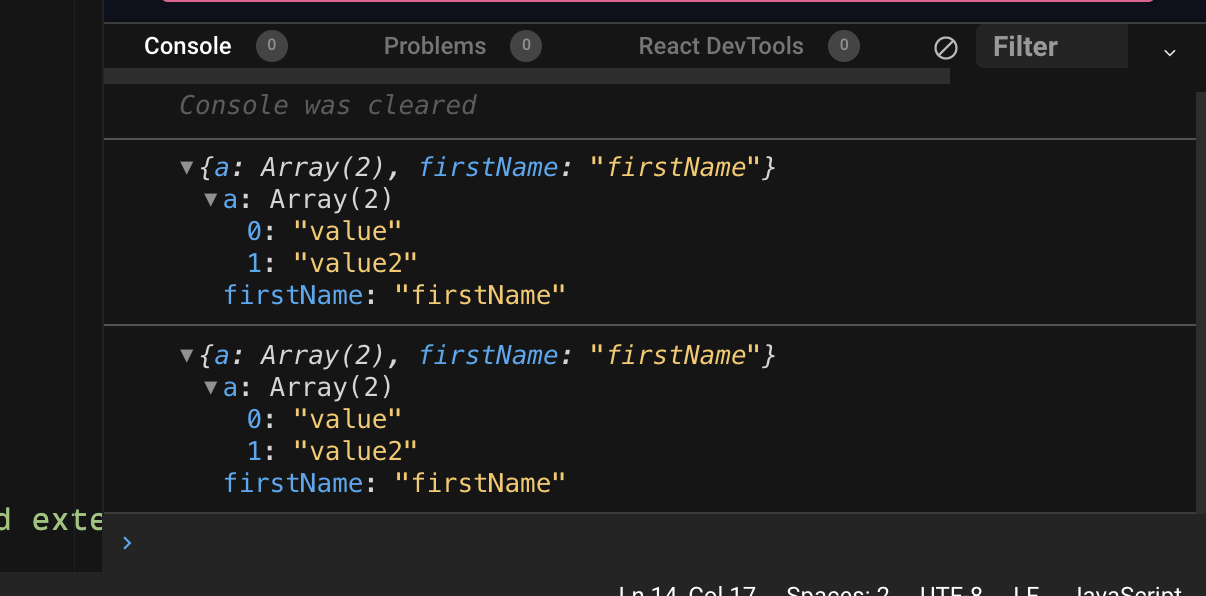Collapse 'a: Array(2)' in the first object
Viewport: 1206px width, 596px height.
[210, 199]
